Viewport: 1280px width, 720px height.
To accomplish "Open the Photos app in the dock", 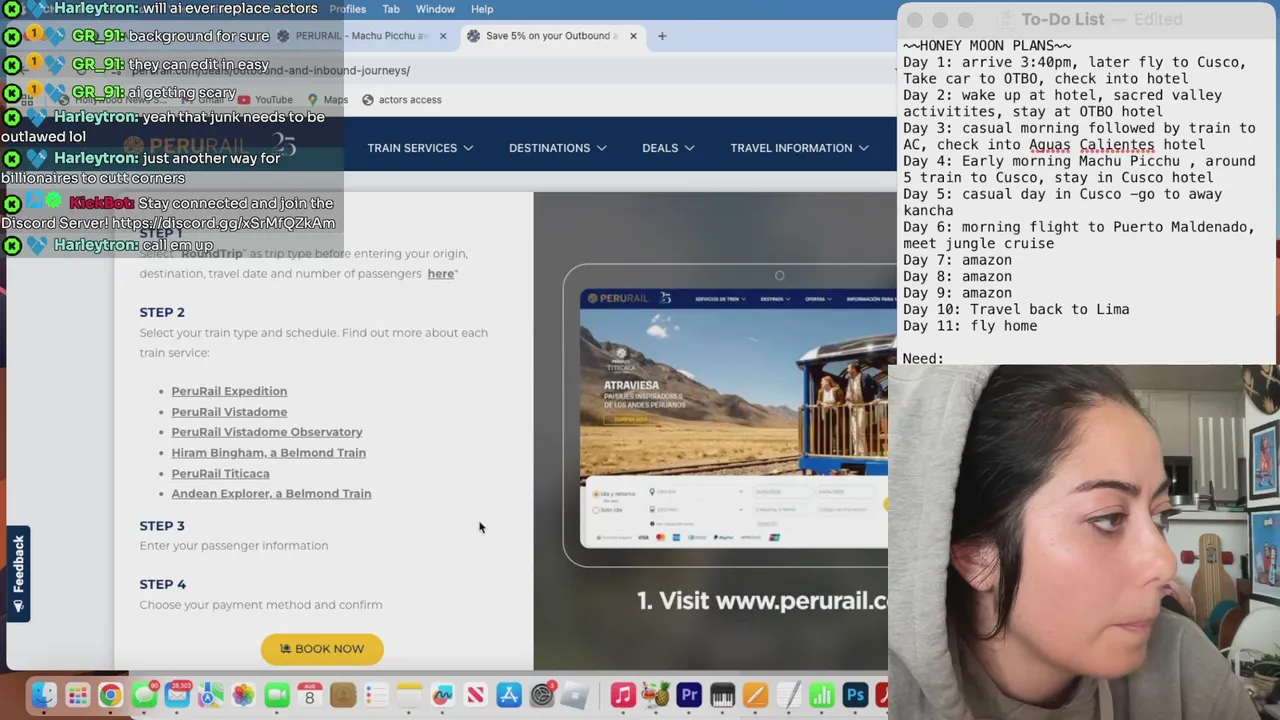I will coord(243,695).
